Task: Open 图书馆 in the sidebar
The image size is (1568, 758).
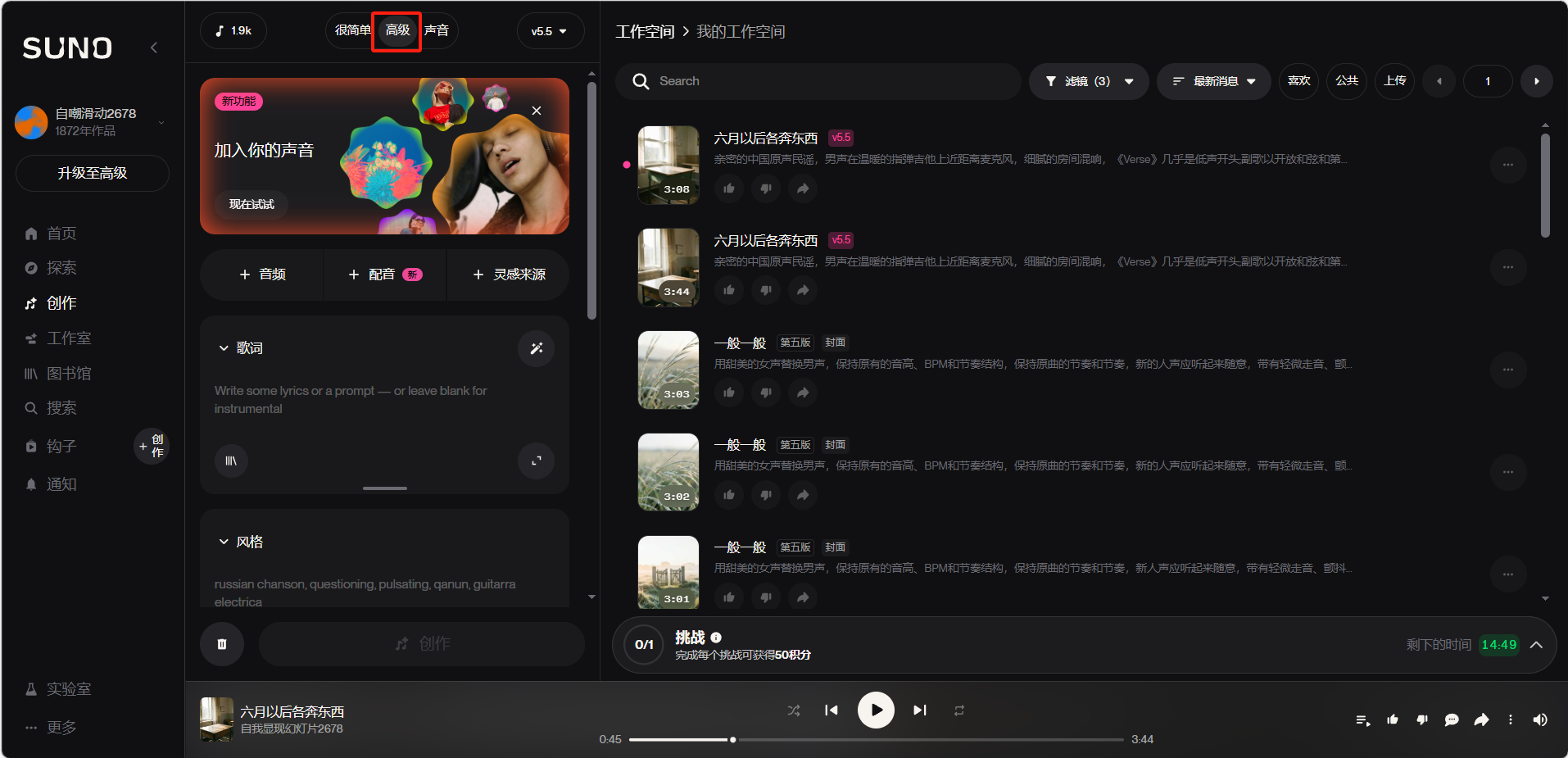Action: (69, 374)
